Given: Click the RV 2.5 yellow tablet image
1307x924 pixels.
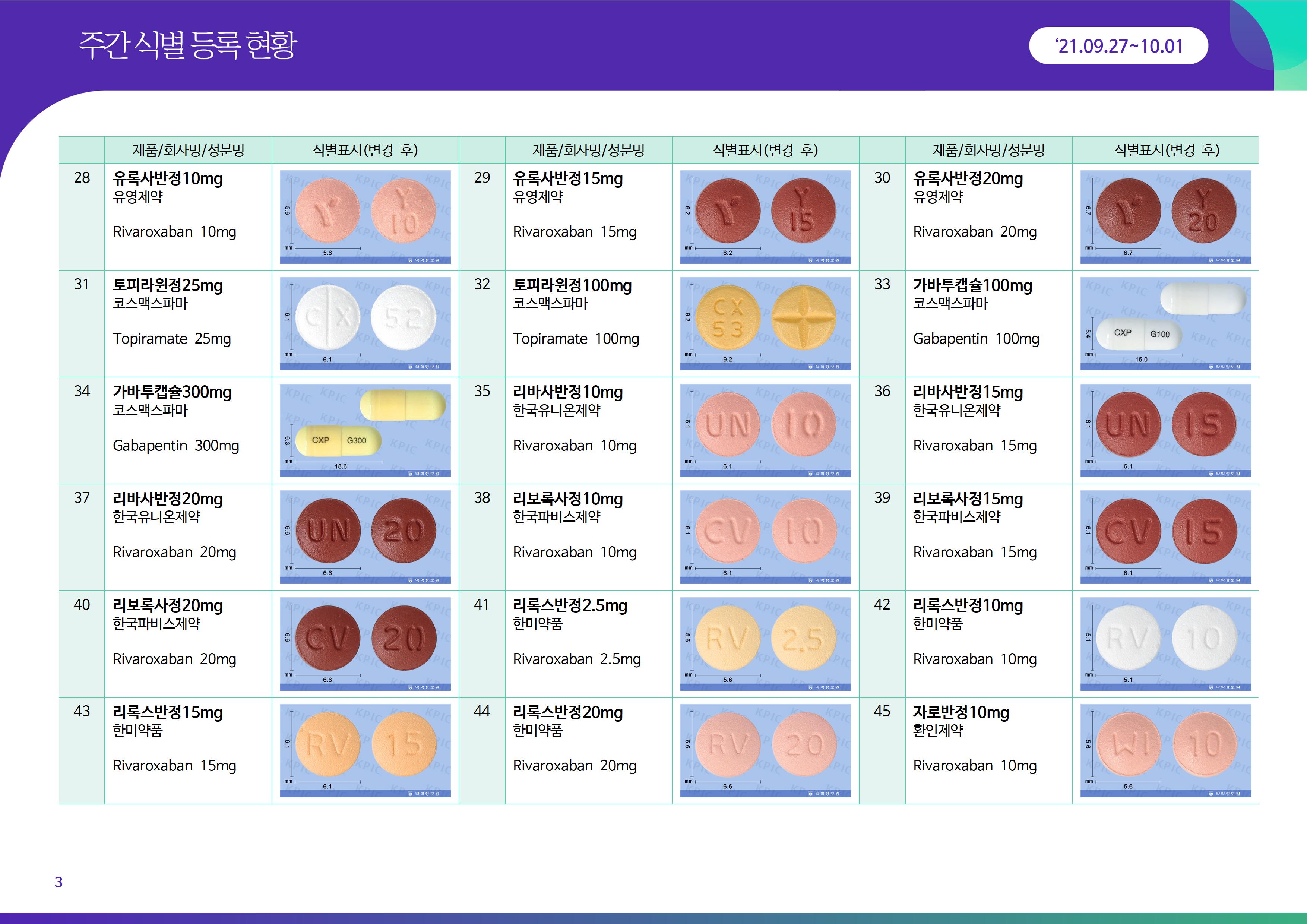Looking at the screenshot, I should click(765, 644).
